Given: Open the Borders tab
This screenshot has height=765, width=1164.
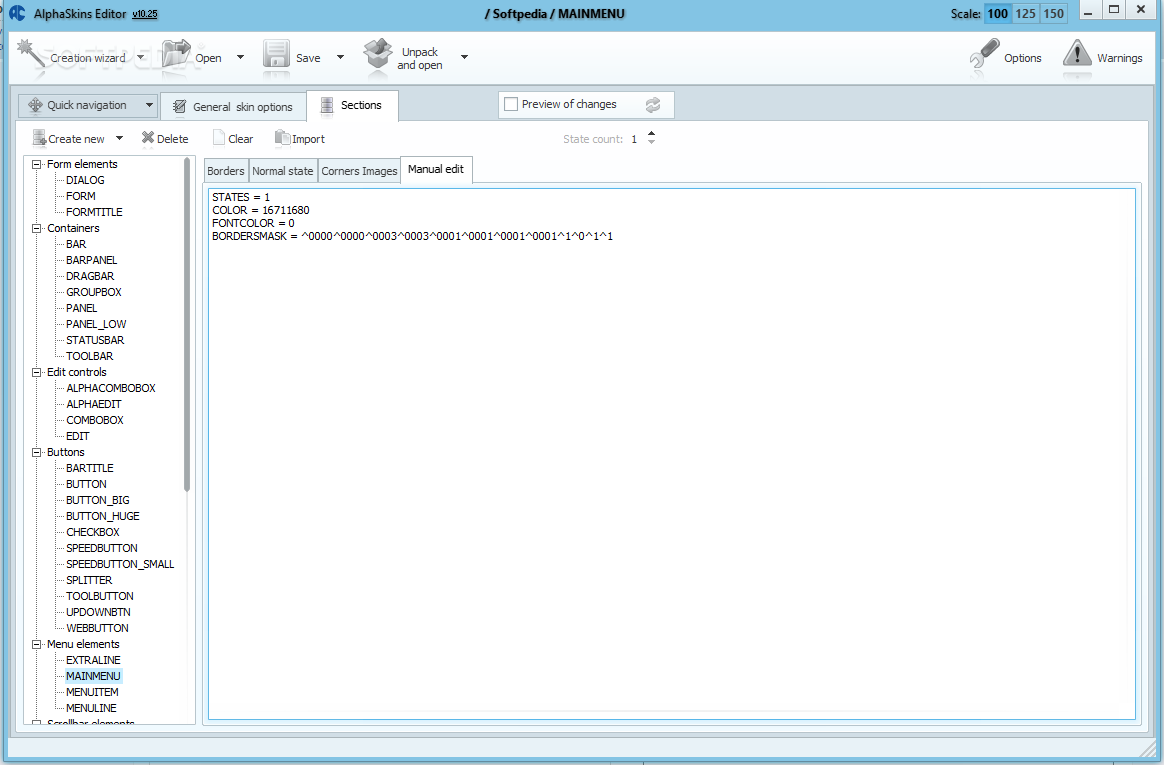Looking at the screenshot, I should pyautogui.click(x=226, y=171).
